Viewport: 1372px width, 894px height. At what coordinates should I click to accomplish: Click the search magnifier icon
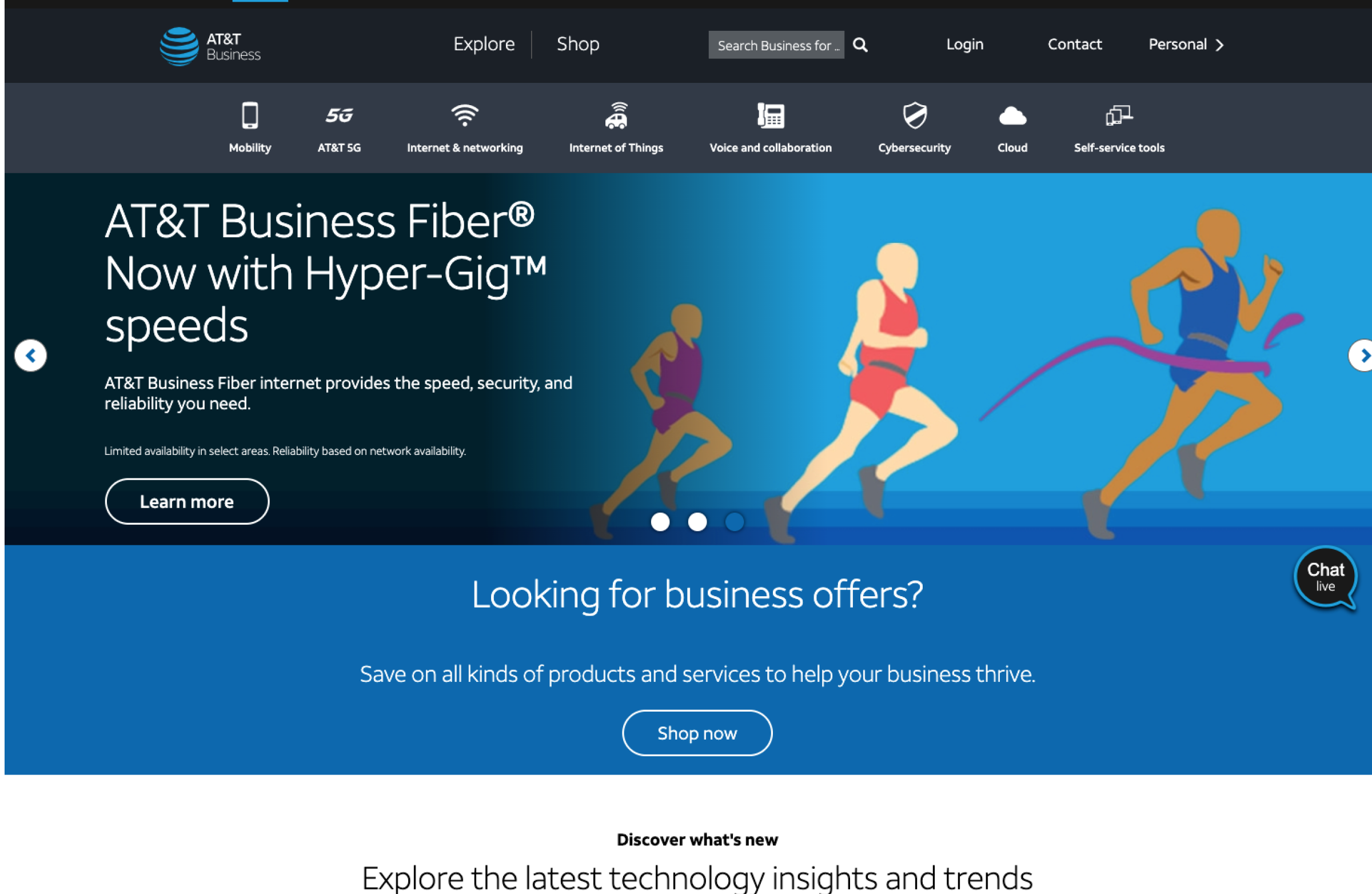[860, 45]
